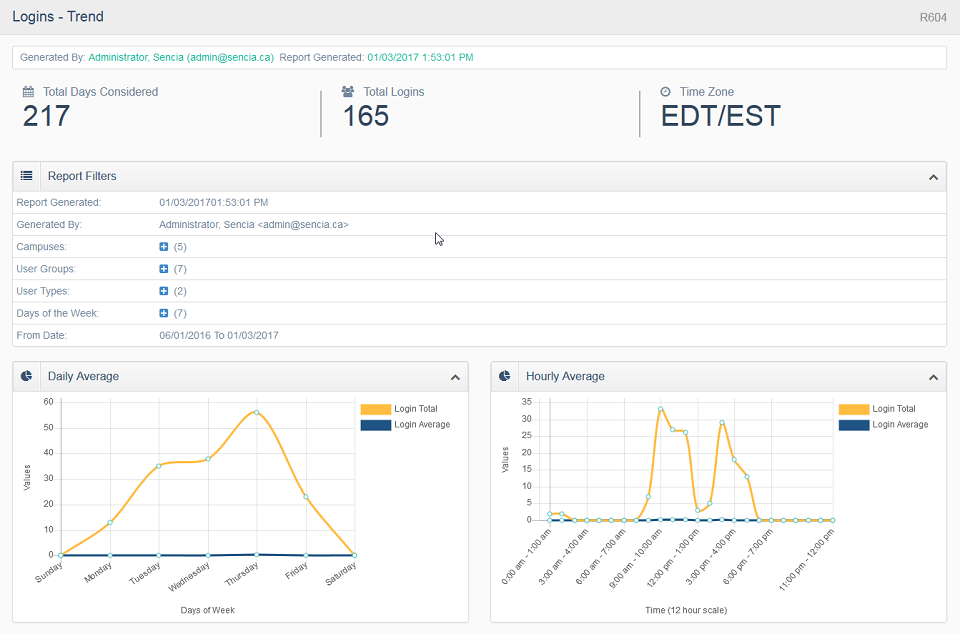Click the clock icon beside Time Zone

point(666,92)
